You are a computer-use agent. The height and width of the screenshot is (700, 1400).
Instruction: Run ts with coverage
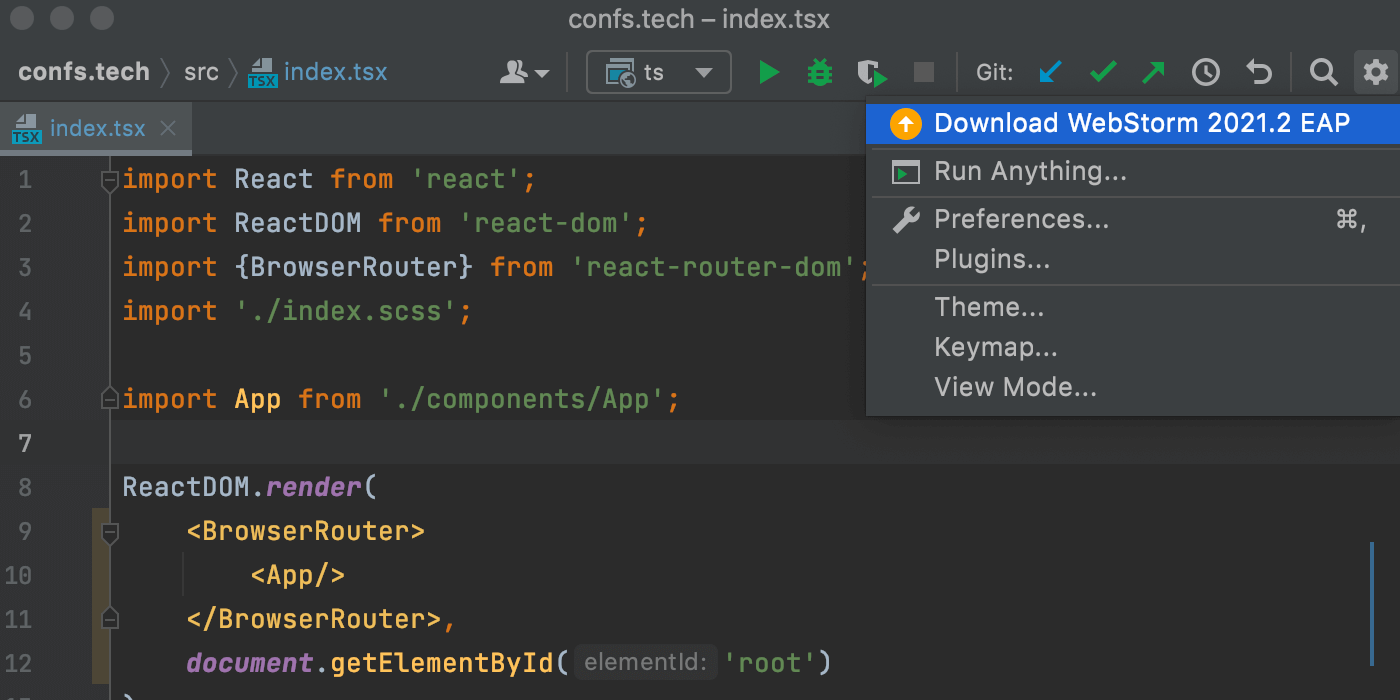[x=870, y=71]
